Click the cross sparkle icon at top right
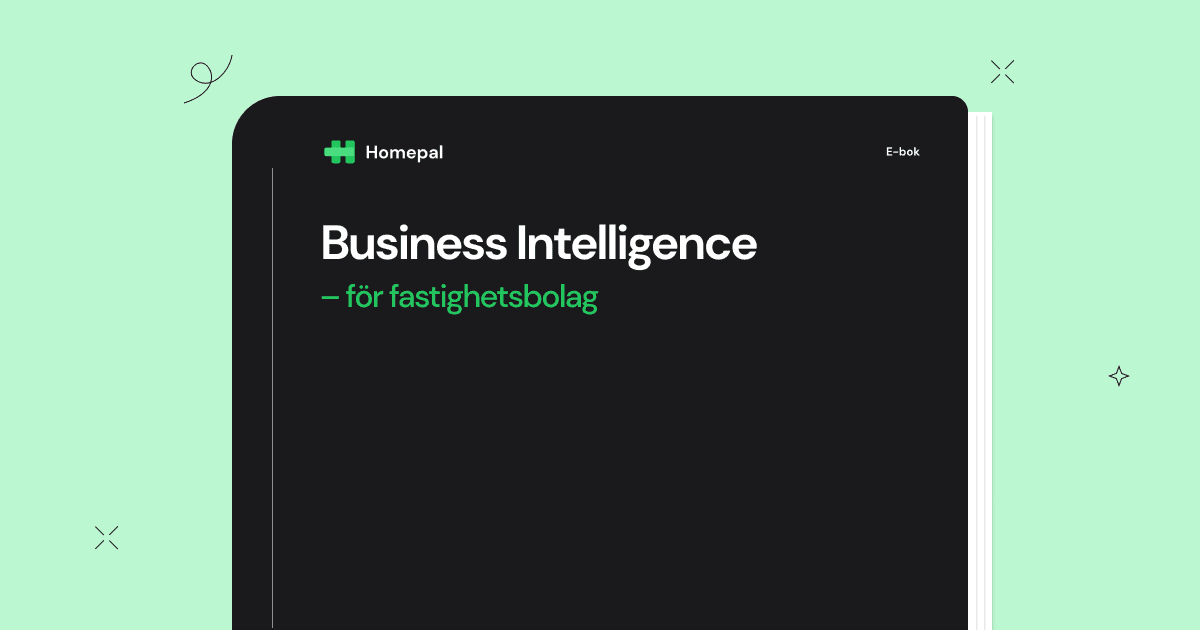This screenshot has height=630, width=1200. click(1002, 71)
